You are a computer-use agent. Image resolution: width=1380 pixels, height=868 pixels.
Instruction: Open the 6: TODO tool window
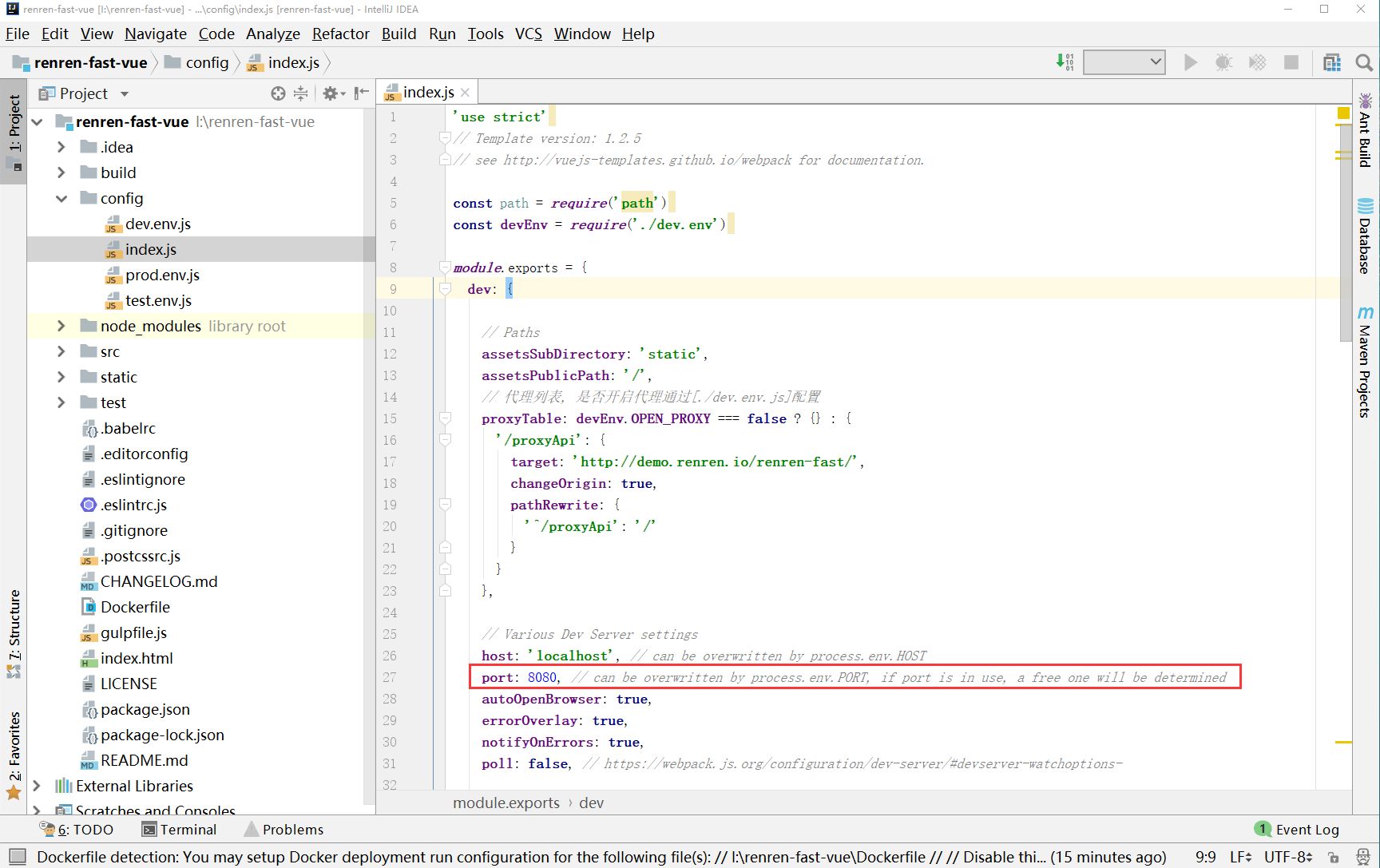click(x=77, y=830)
